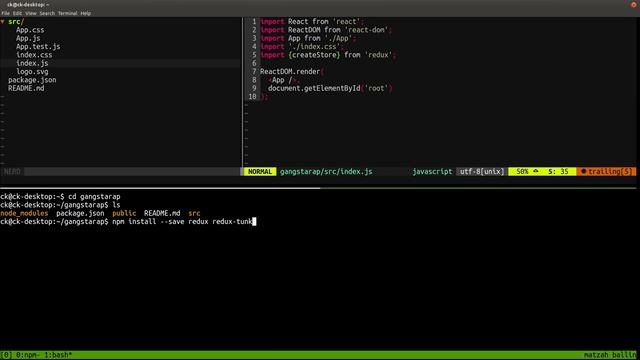Image resolution: width=640 pixels, height=360 pixels.
Task: Click the trailing[5] warning segment
Action: [x=607, y=171]
